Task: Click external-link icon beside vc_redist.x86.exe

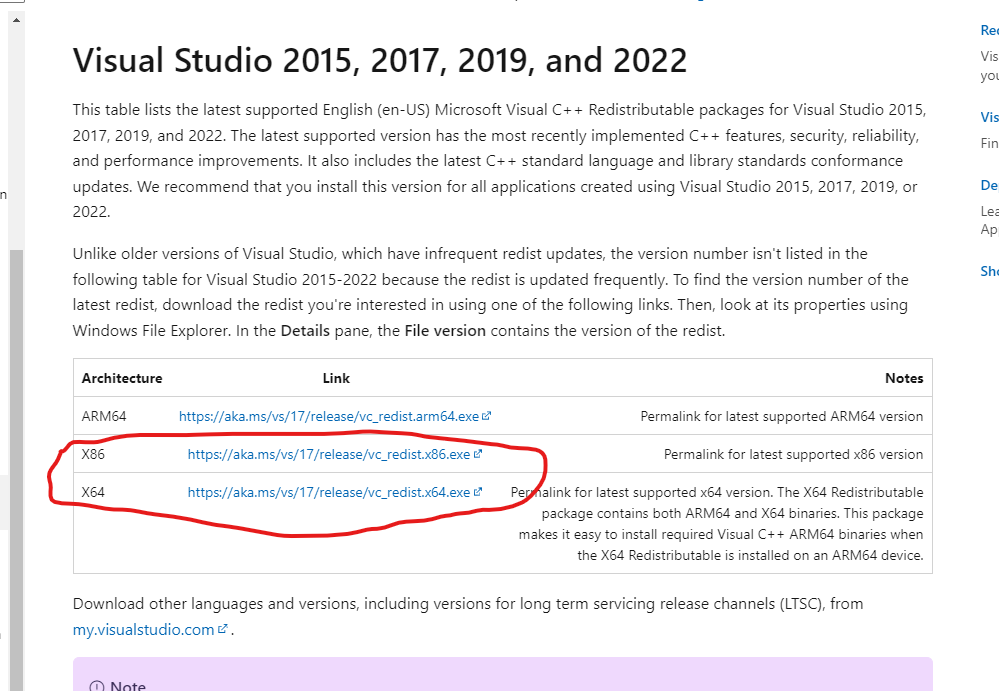Action: 478,454
